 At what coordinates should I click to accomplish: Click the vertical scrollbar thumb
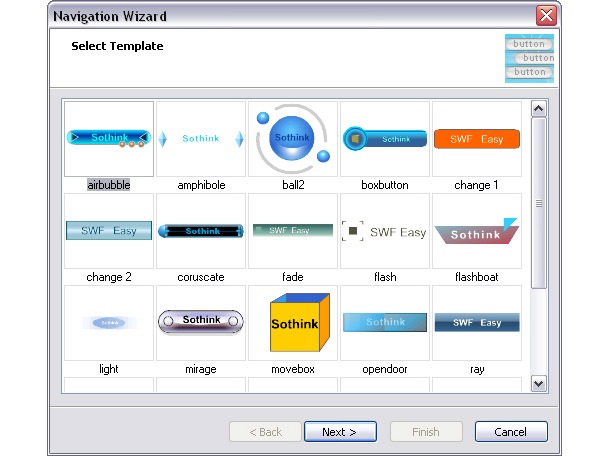539,203
